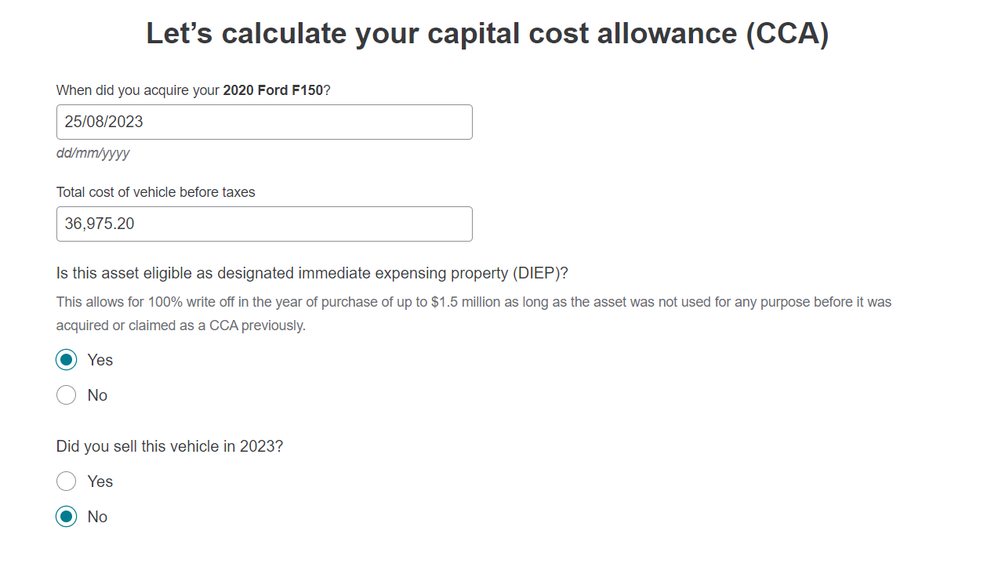Click 'Did you sell this vehicle in 2023?' text
Screen dimensions: 998x582
169,446
